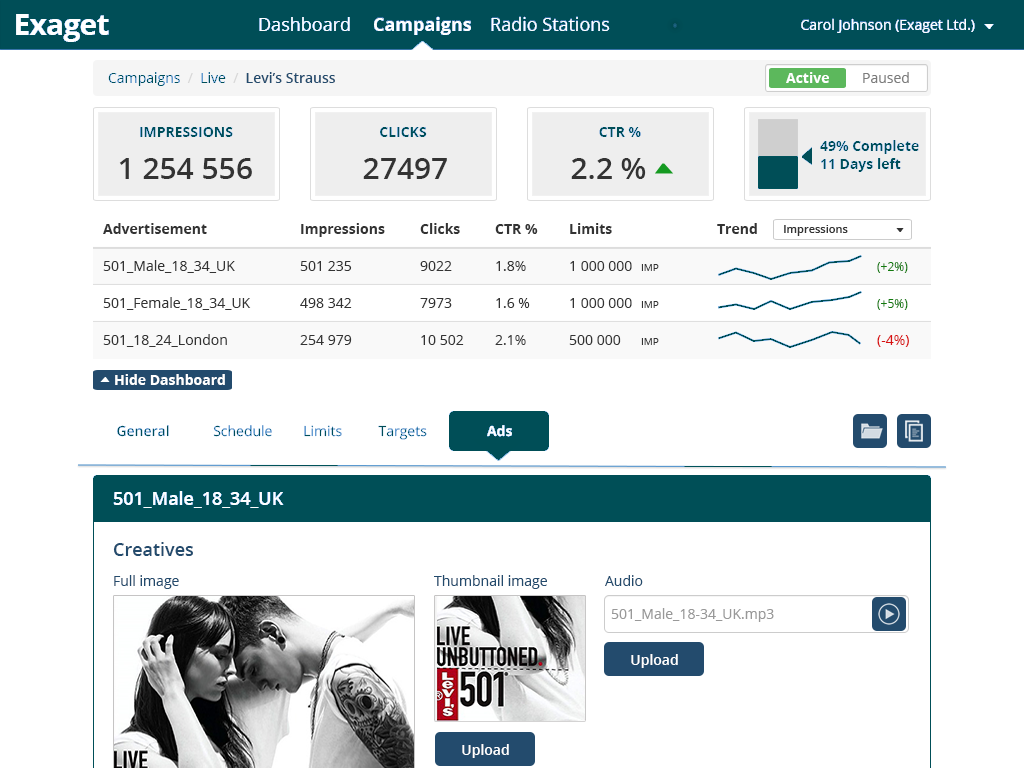Click the green CTR up-arrow indicator

tap(663, 169)
